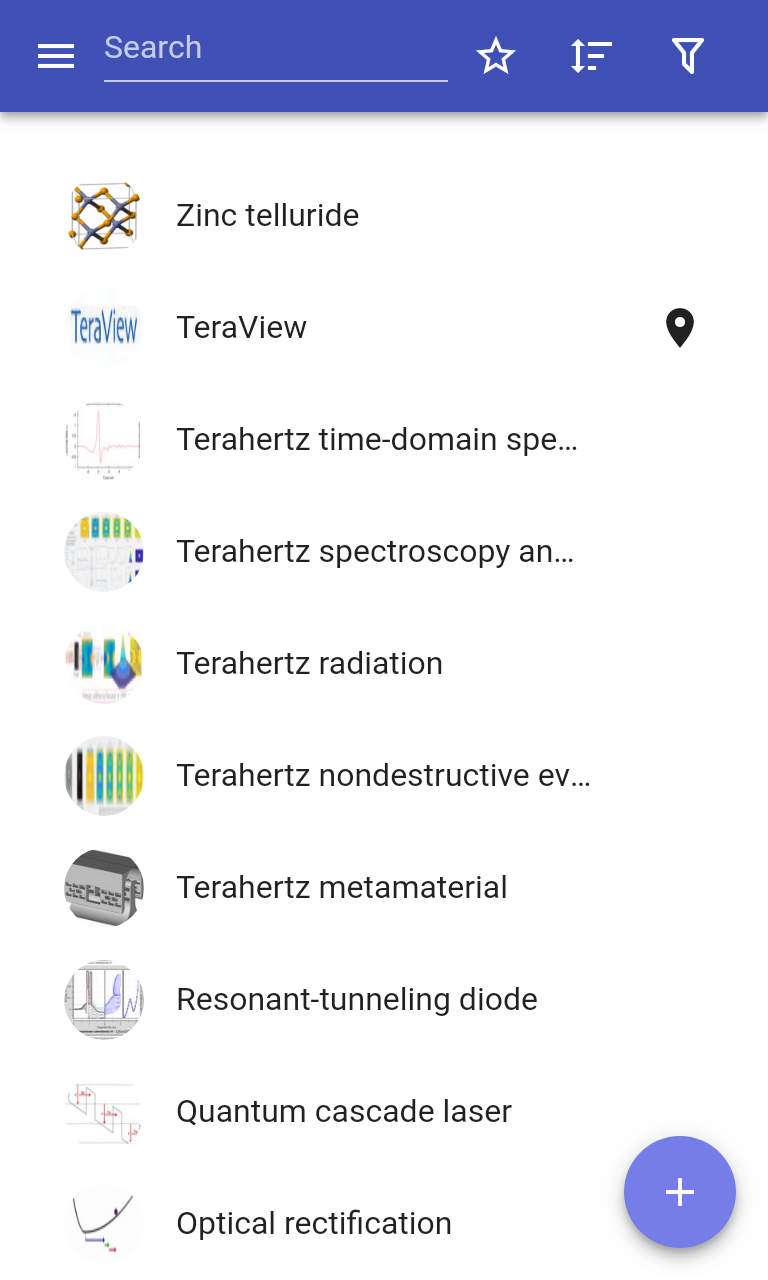Open the Terahertz spectroscopy and technology item
The image size is (768, 1280).
click(384, 552)
